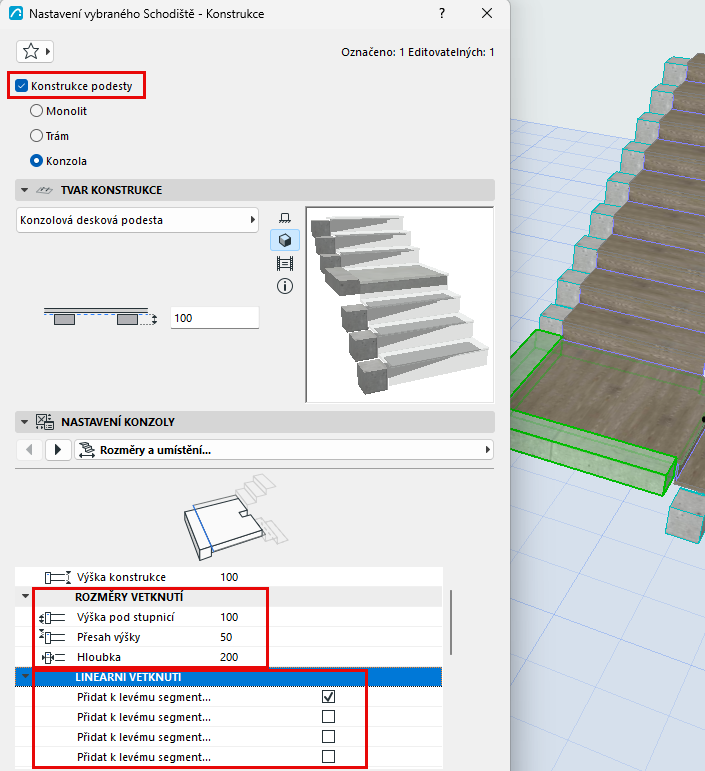Open the Konzolová desková podesta dropdown
The image size is (705, 771).
tap(137, 220)
